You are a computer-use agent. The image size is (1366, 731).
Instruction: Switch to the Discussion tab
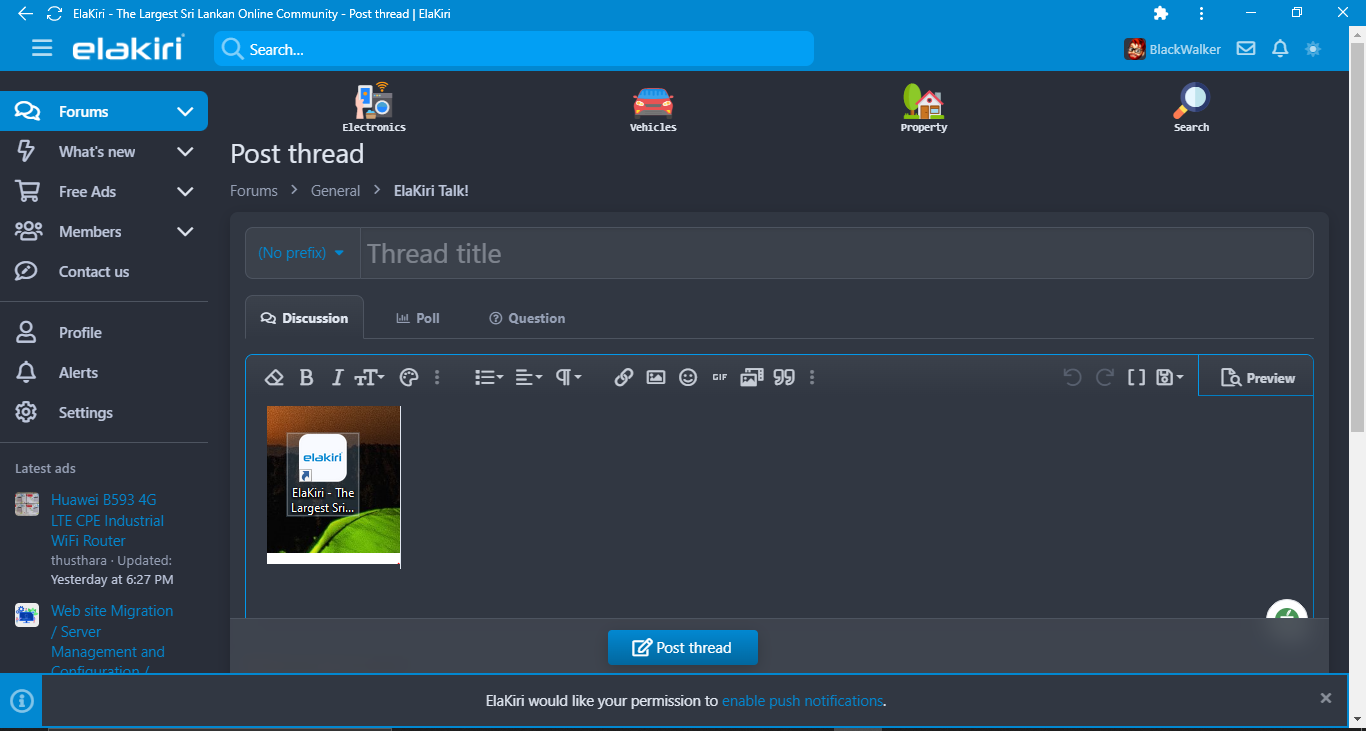304,318
